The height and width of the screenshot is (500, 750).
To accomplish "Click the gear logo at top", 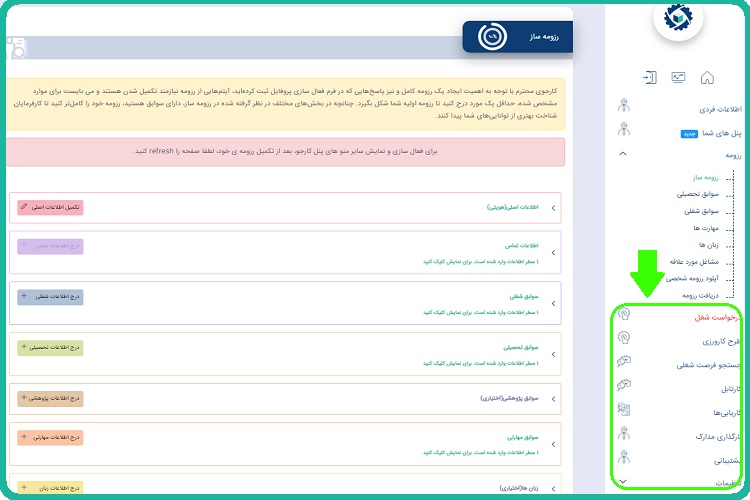I will click(678, 17).
